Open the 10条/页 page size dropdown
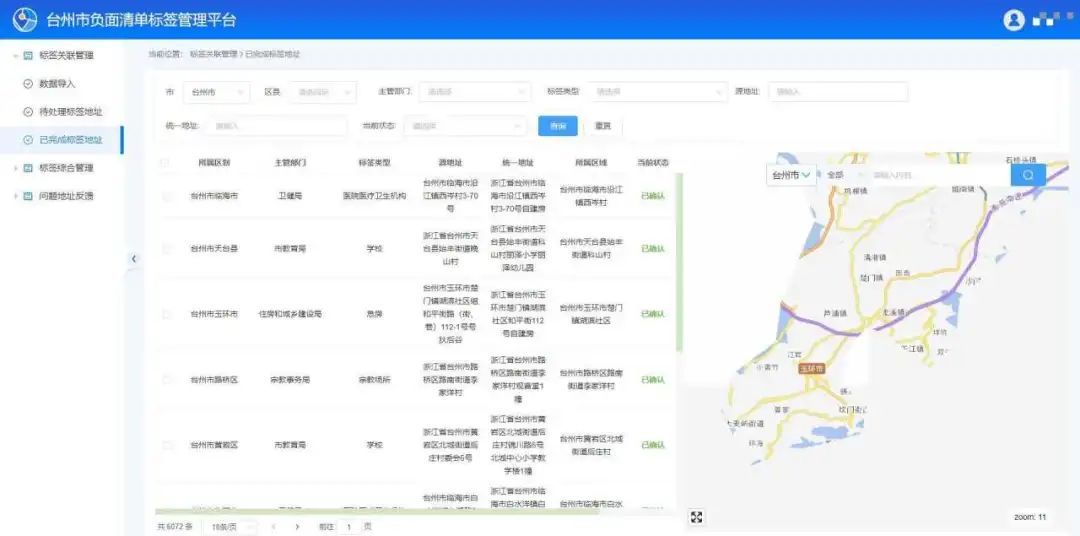 pos(230,526)
